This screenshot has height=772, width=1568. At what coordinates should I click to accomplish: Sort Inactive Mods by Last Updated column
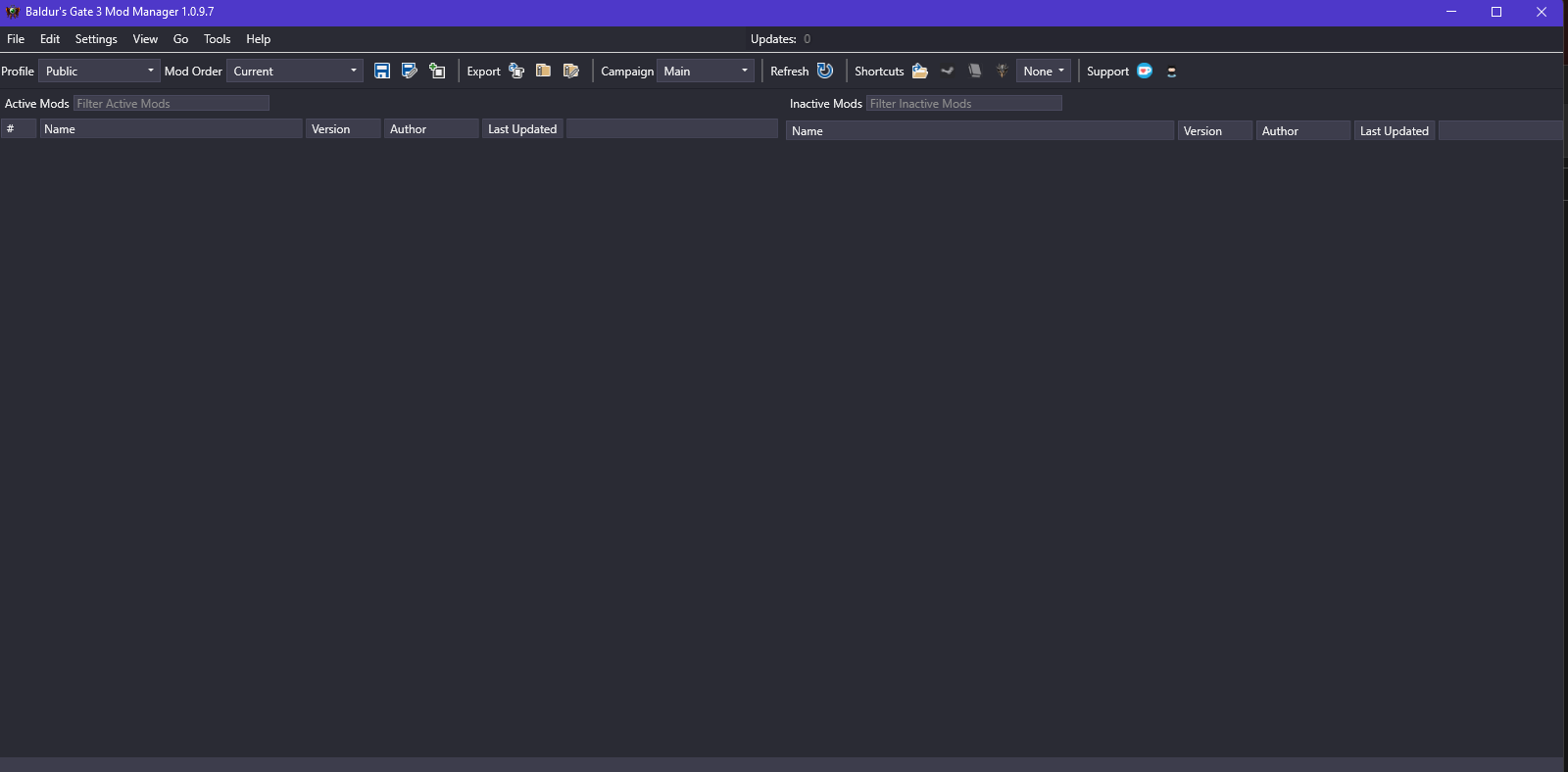coord(1395,130)
